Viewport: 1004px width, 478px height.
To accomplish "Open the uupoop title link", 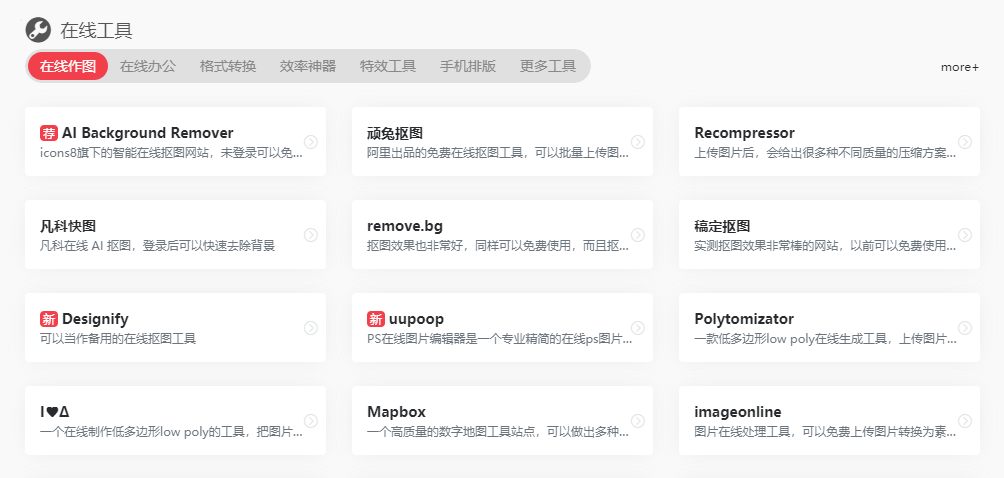I will (416, 319).
